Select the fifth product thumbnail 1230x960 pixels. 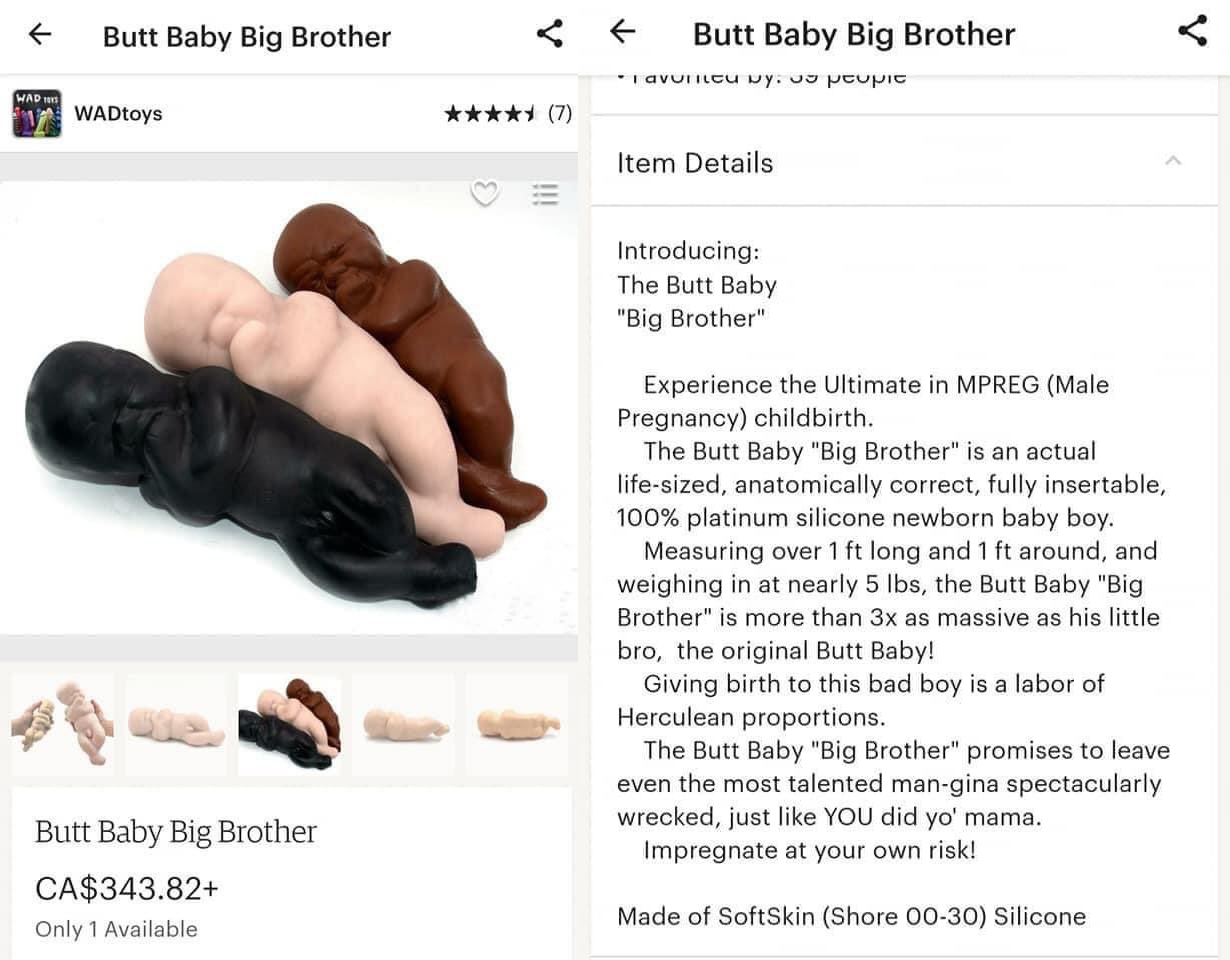click(x=517, y=725)
